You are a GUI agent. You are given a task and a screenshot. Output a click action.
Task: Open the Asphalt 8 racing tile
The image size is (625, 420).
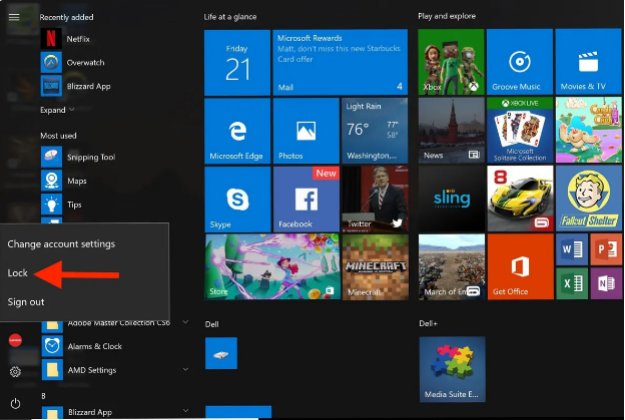(x=520, y=198)
